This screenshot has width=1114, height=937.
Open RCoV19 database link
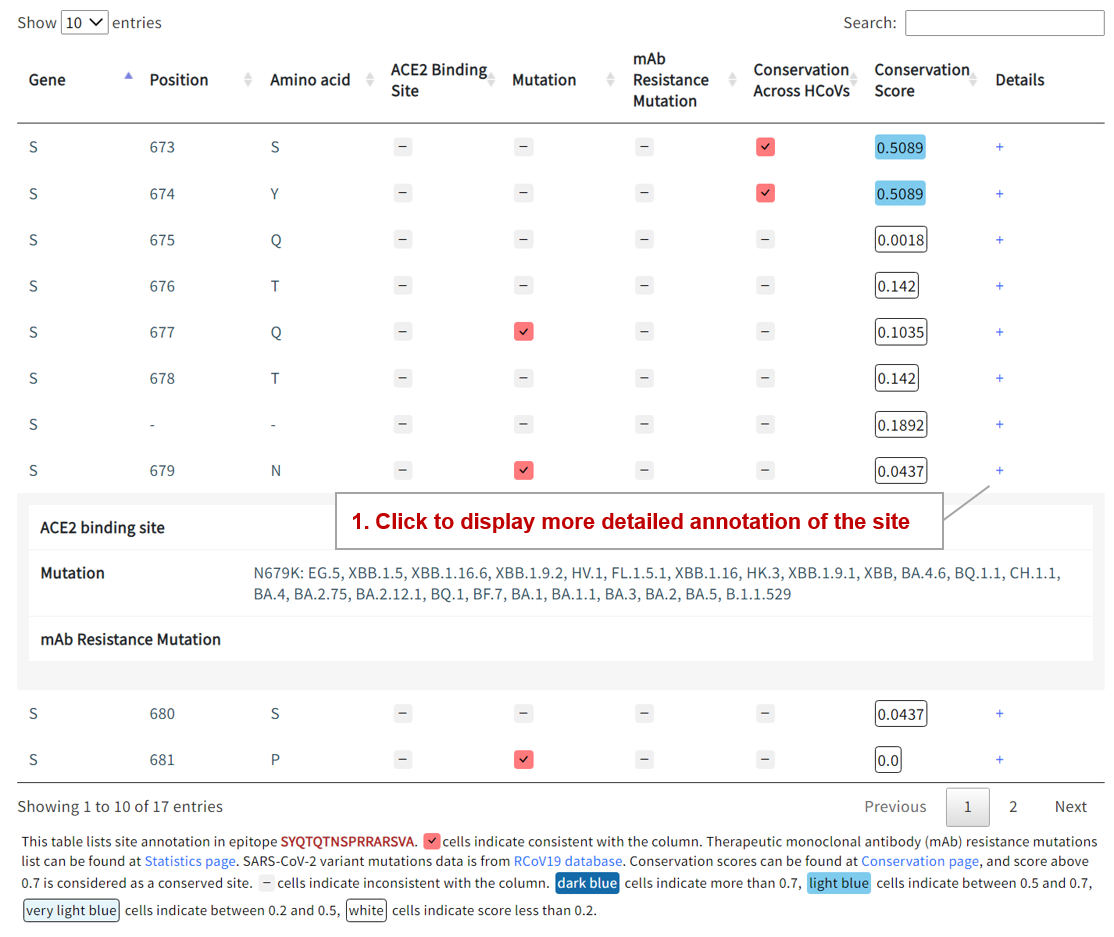click(567, 861)
